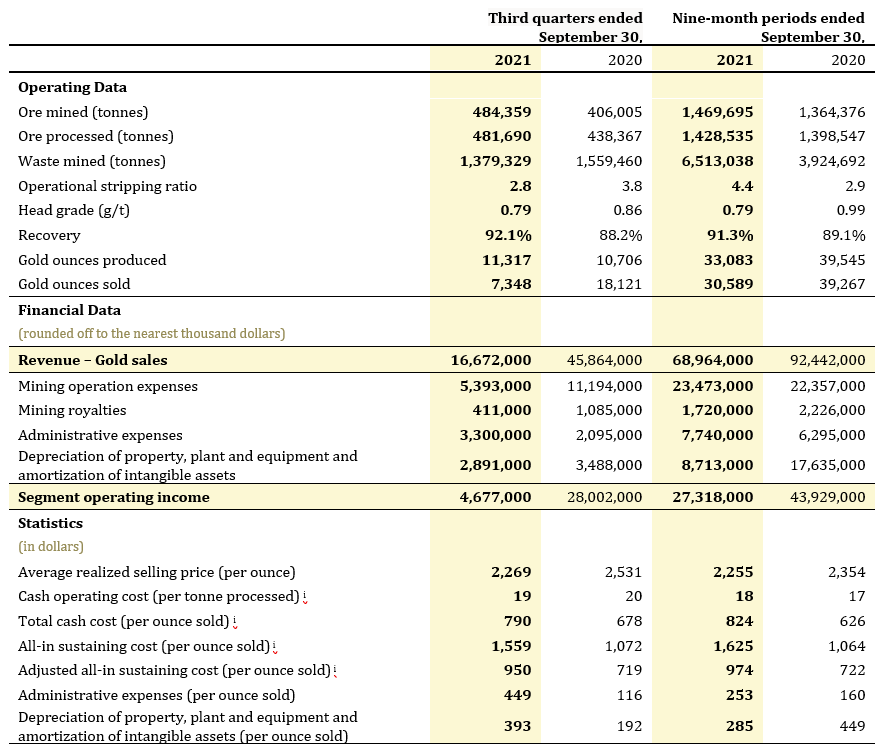Select 'Average realized selling price (per ounce)' label
Image resolution: width=882 pixels, height=753 pixels.
156,572
